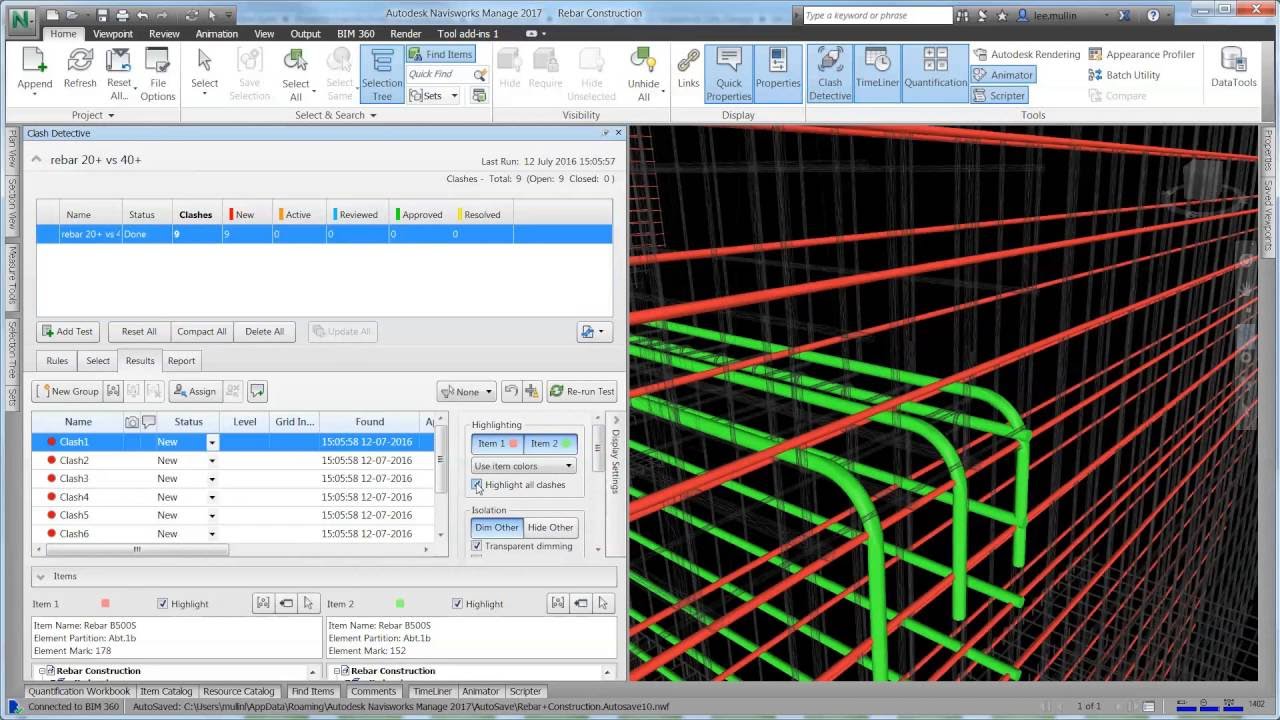Toggle the Animator tool in ribbon
The height and width of the screenshot is (720, 1280).
point(1003,75)
